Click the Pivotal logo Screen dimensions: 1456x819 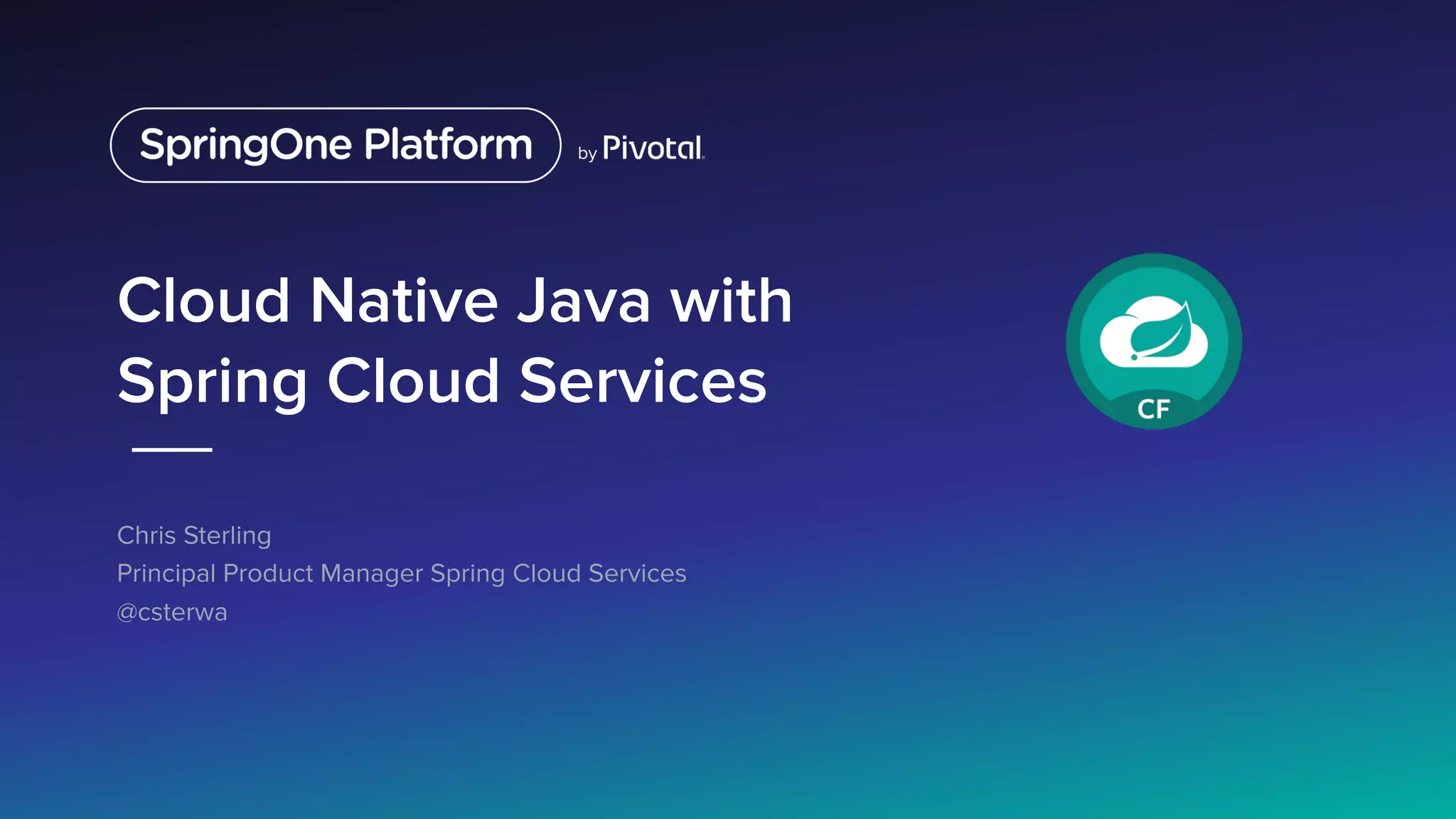point(653,148)
